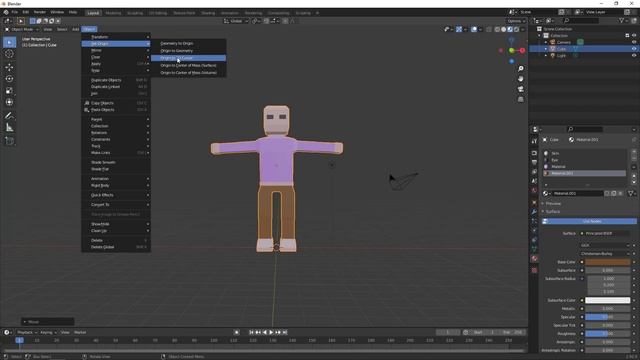Open the Material properties tab

[x=534, y=259]
